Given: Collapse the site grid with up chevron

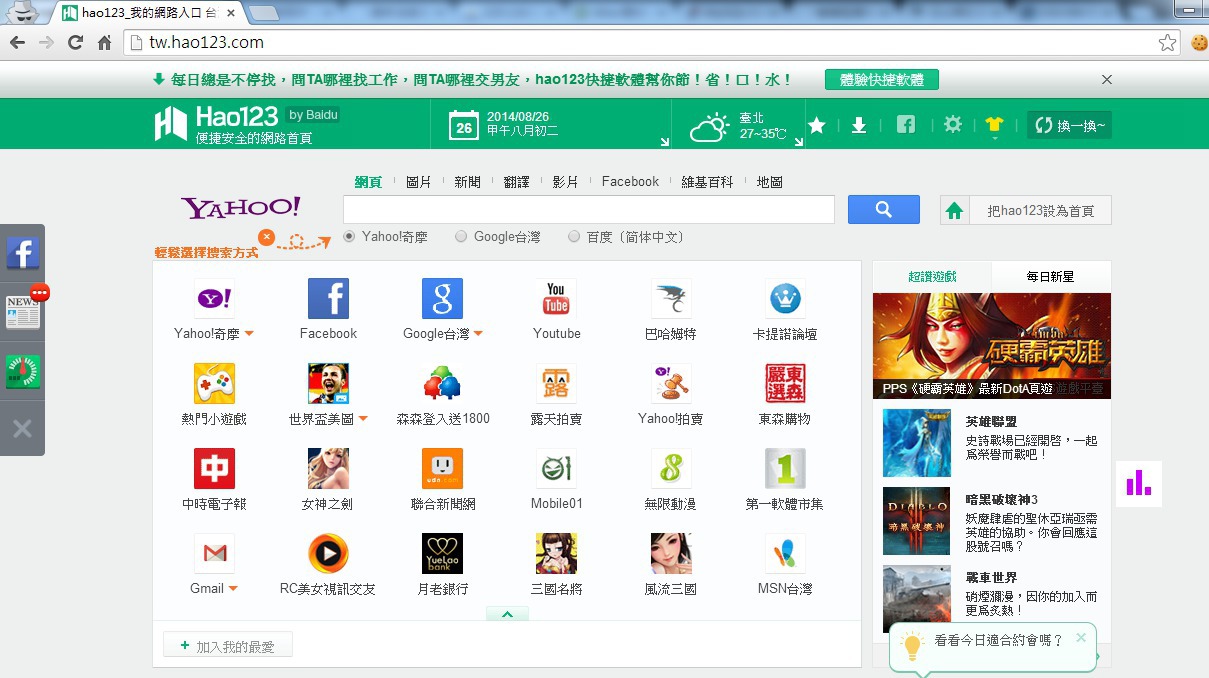Looking at the screenshot, I should click(507, 614).
